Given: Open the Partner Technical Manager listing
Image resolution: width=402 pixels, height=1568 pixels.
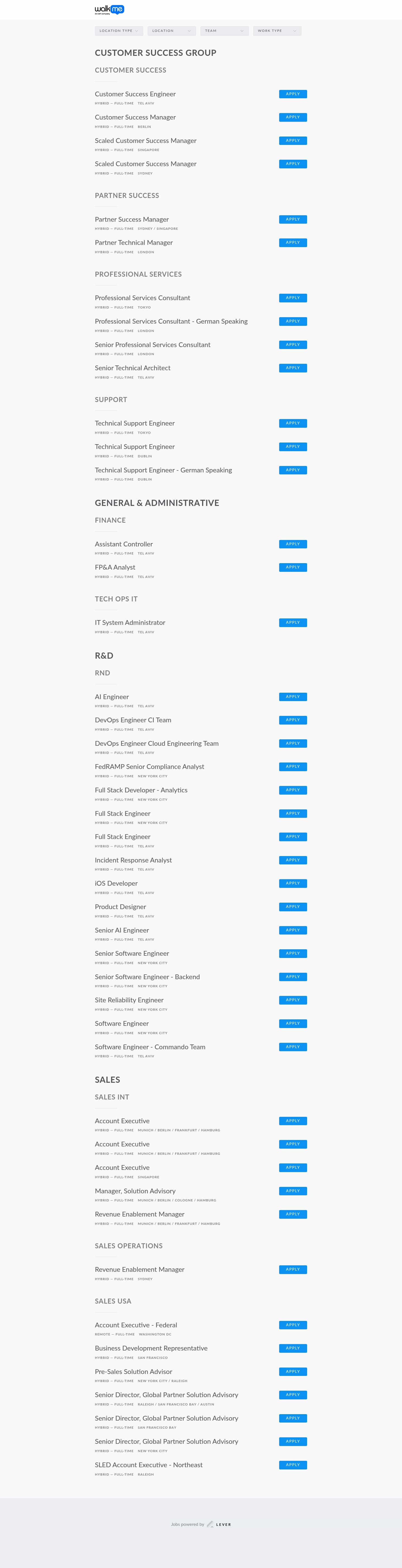Looking at the screenshot, I should point(134,242).
